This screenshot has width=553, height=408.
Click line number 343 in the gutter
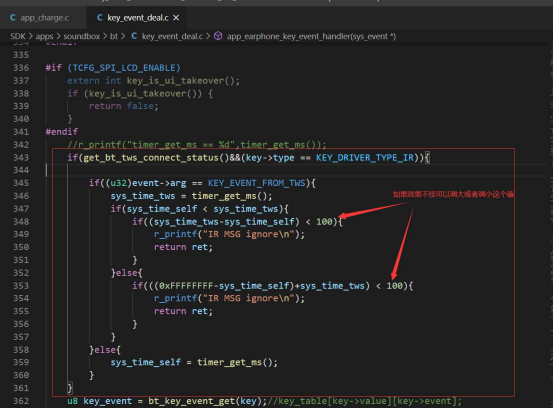tap(21, 157)
